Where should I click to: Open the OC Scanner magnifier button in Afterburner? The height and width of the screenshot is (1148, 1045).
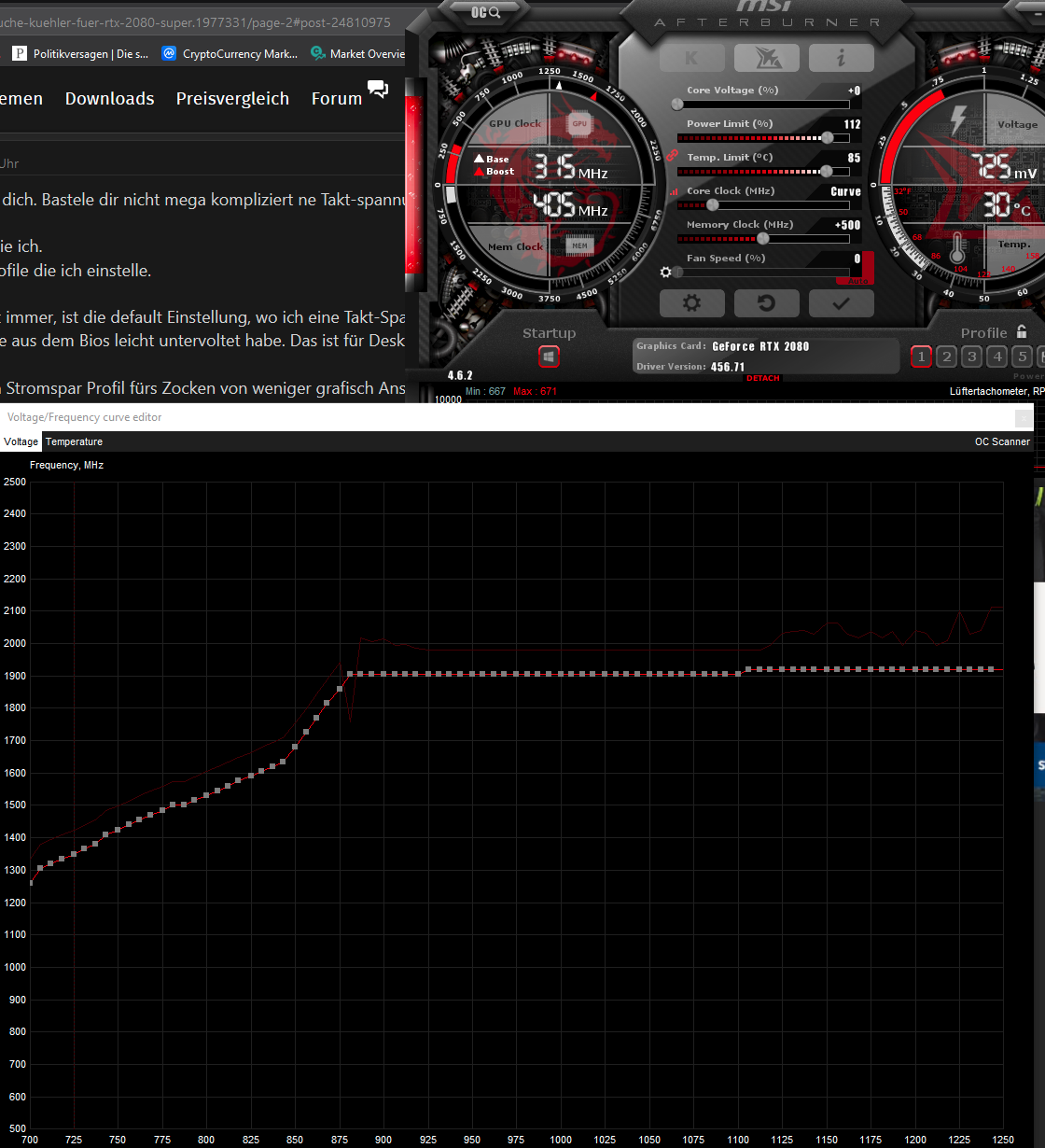coord(486,12)
